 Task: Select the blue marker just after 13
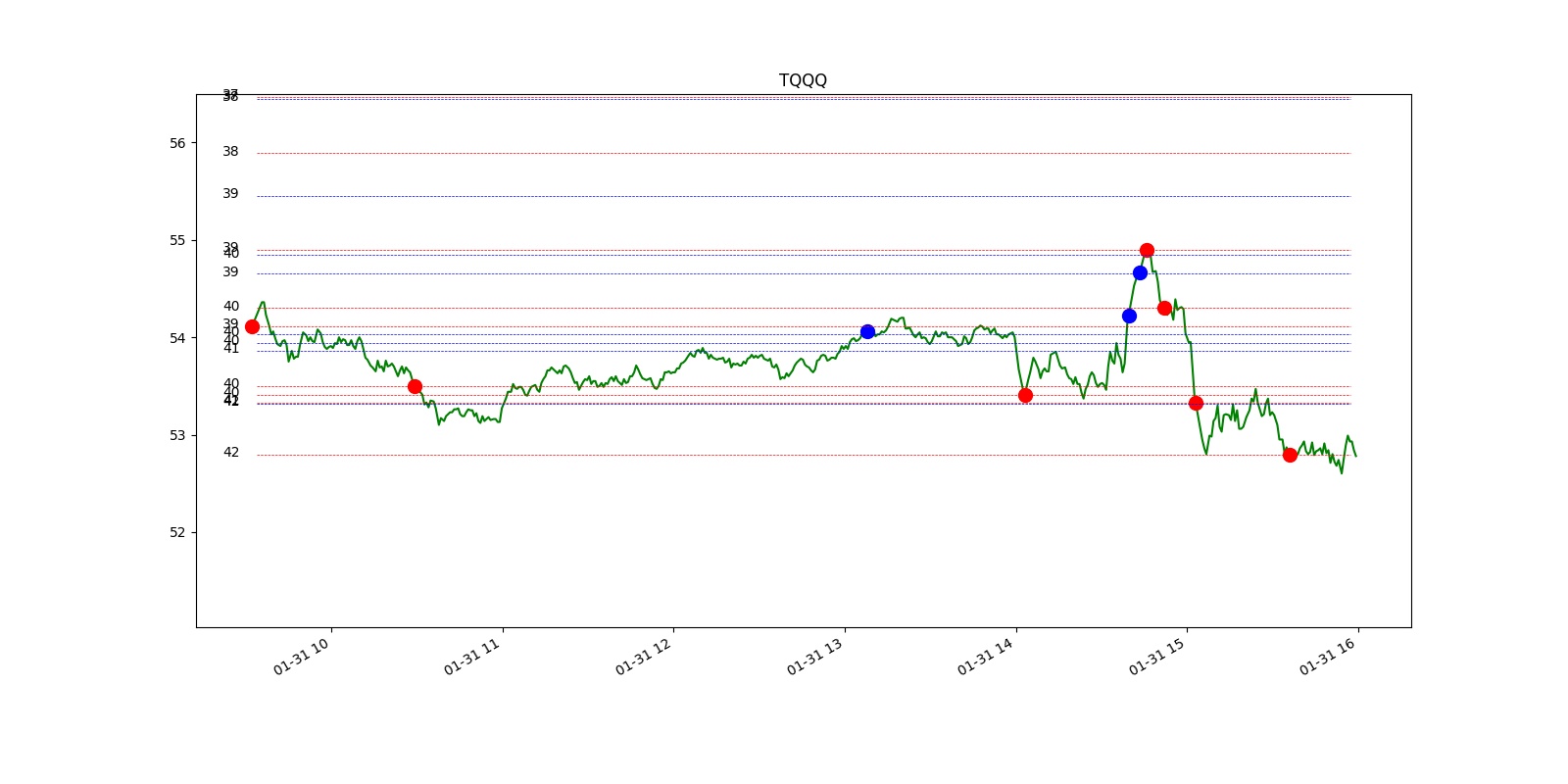pos(867,331)
